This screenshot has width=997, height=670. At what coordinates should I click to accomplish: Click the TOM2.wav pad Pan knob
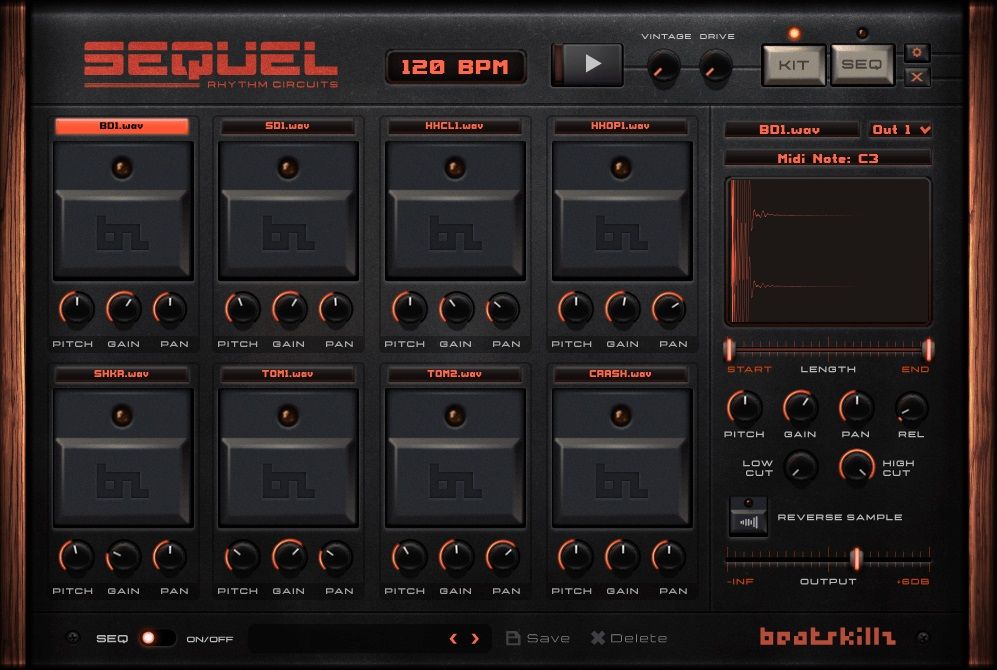tap(503, 557)
